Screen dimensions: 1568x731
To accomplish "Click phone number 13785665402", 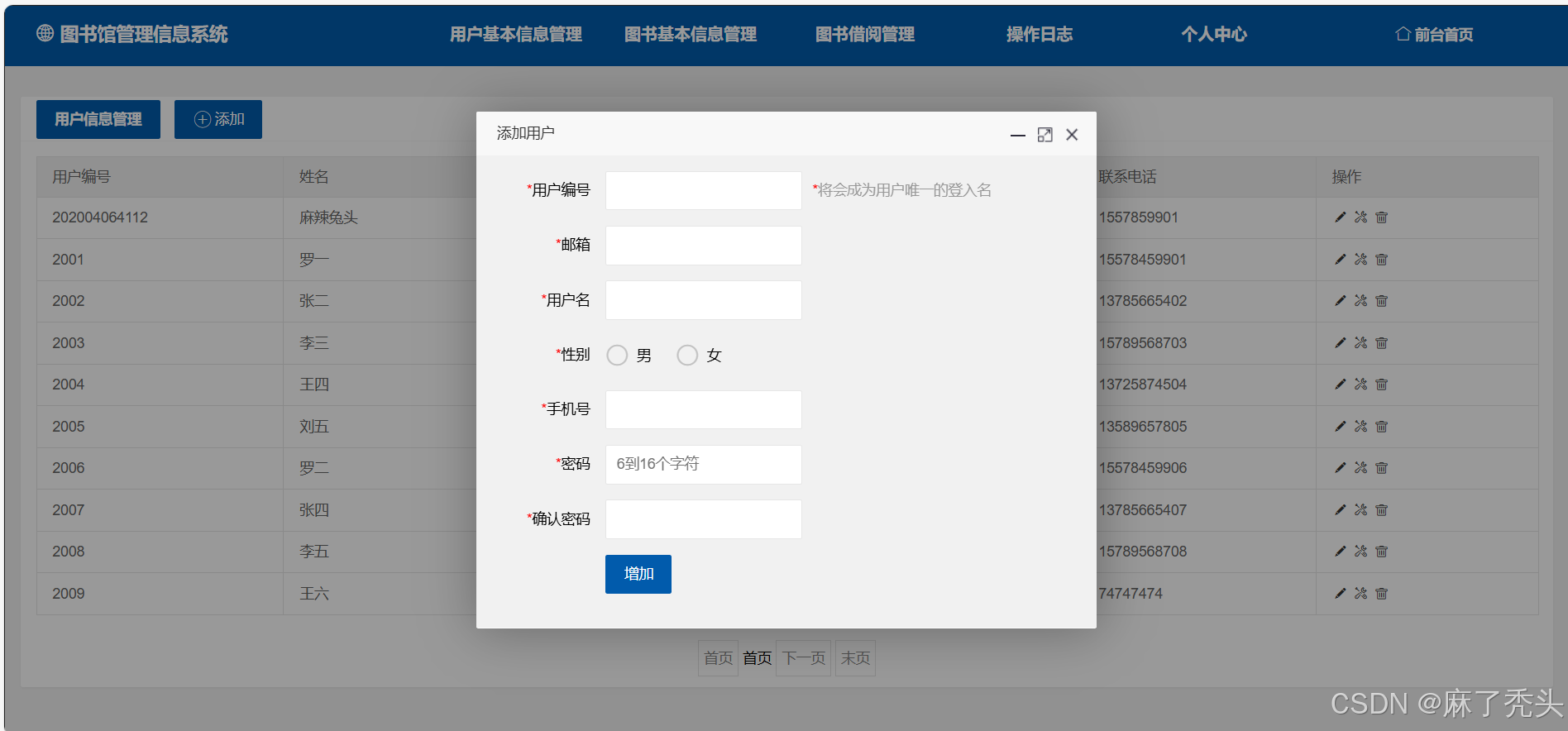I will [1143, 301].
